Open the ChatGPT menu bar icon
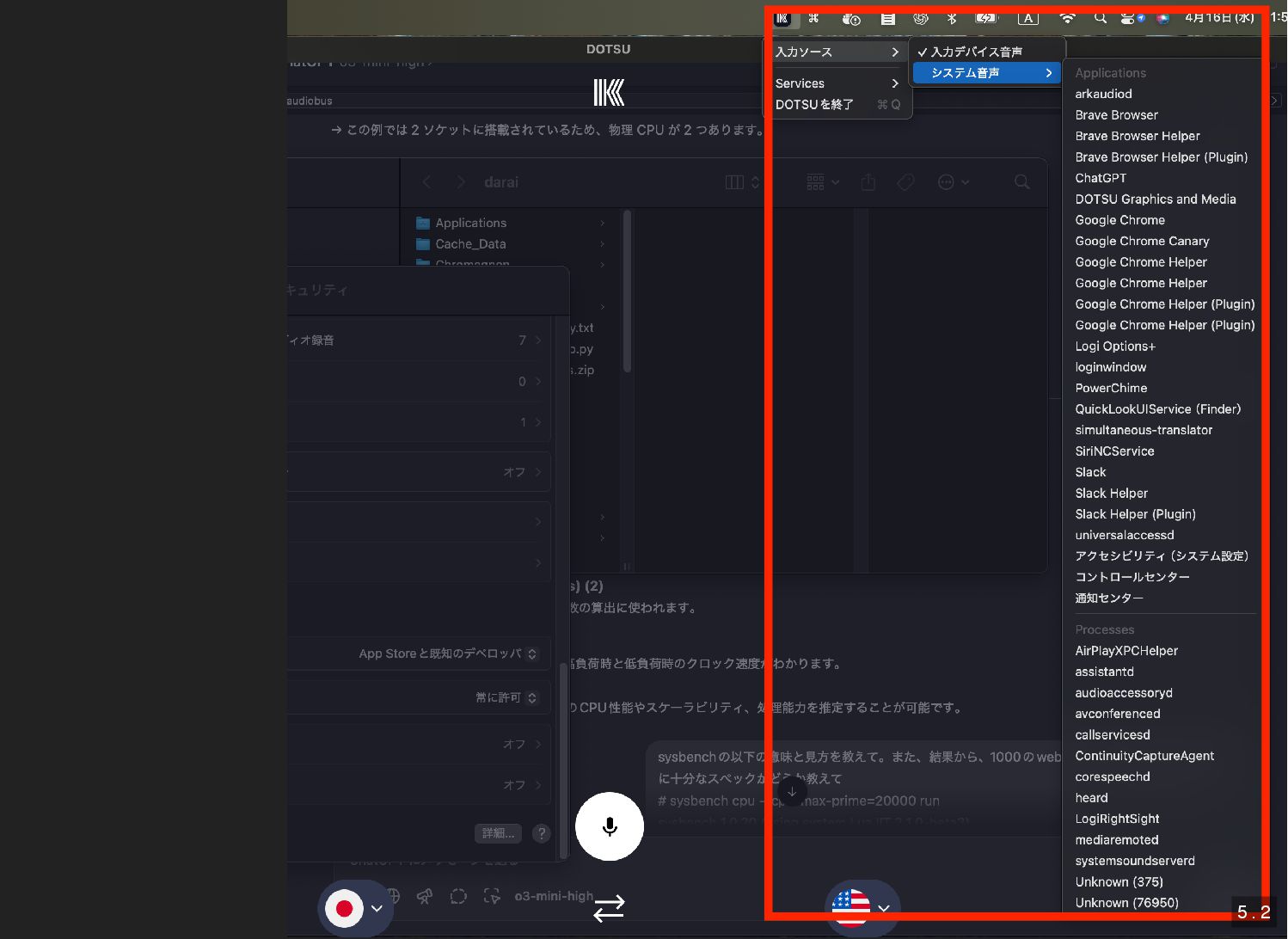This screenshot has width=1288, height=939. (921, 18)
